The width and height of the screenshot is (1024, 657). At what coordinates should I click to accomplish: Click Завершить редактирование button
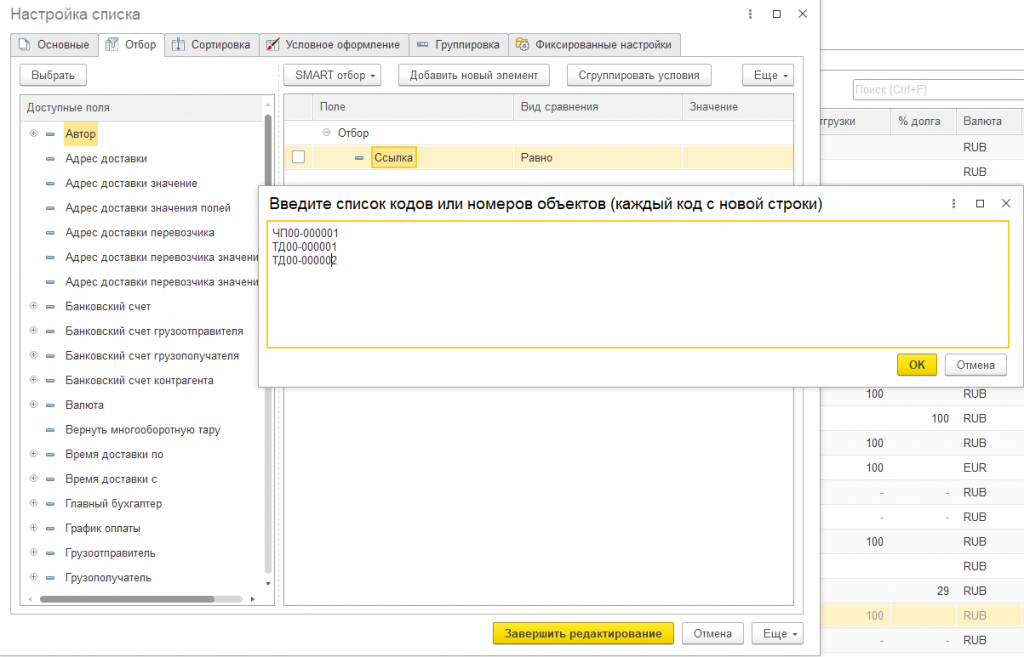[x=583, y=633]
